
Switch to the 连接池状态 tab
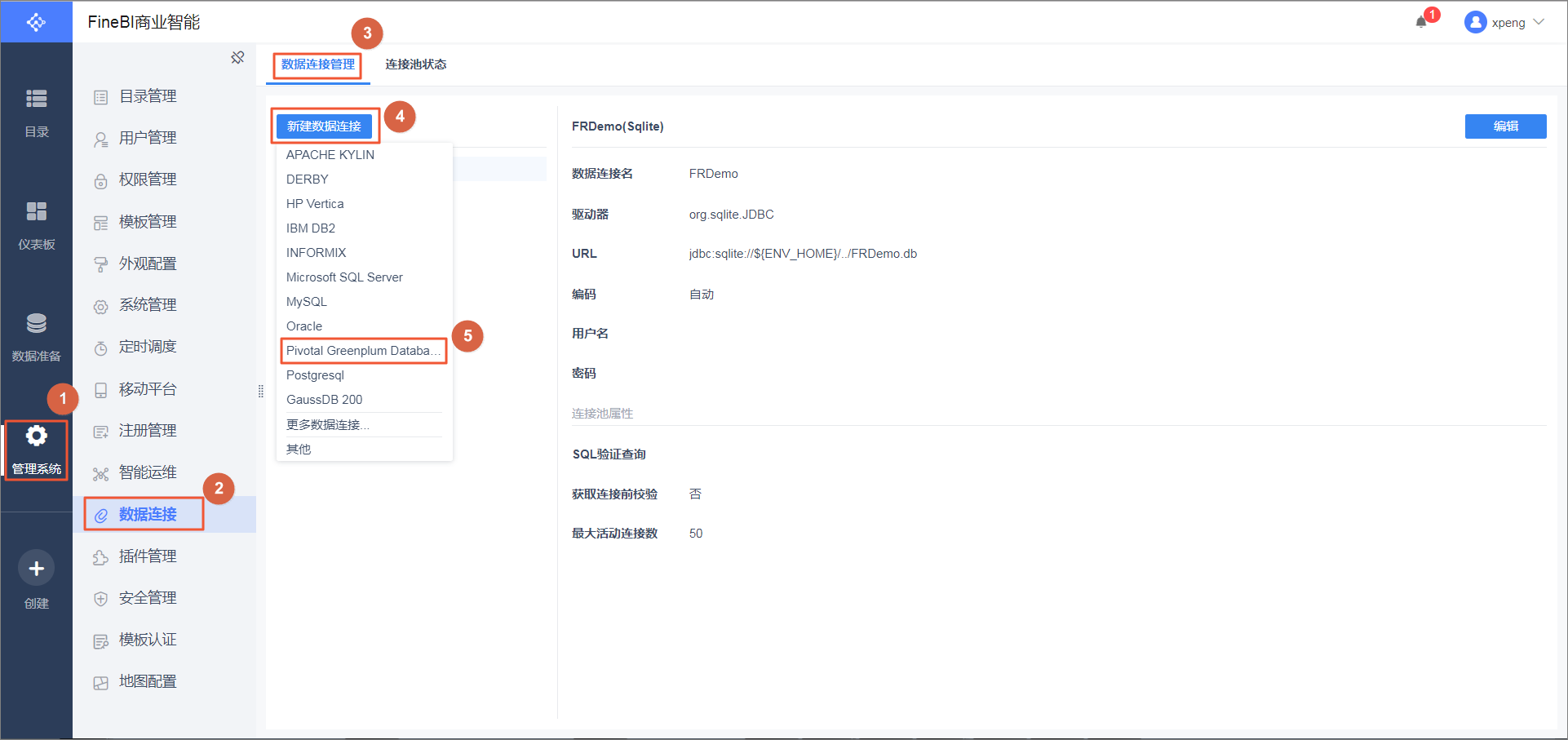416,64
